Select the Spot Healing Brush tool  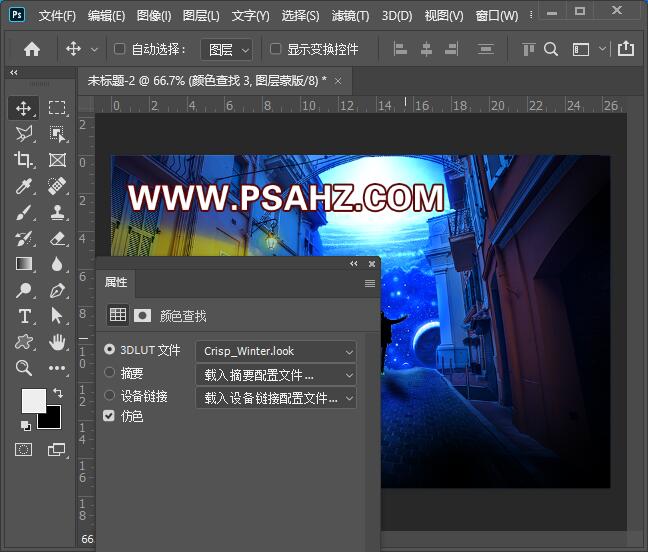(57, 186)
